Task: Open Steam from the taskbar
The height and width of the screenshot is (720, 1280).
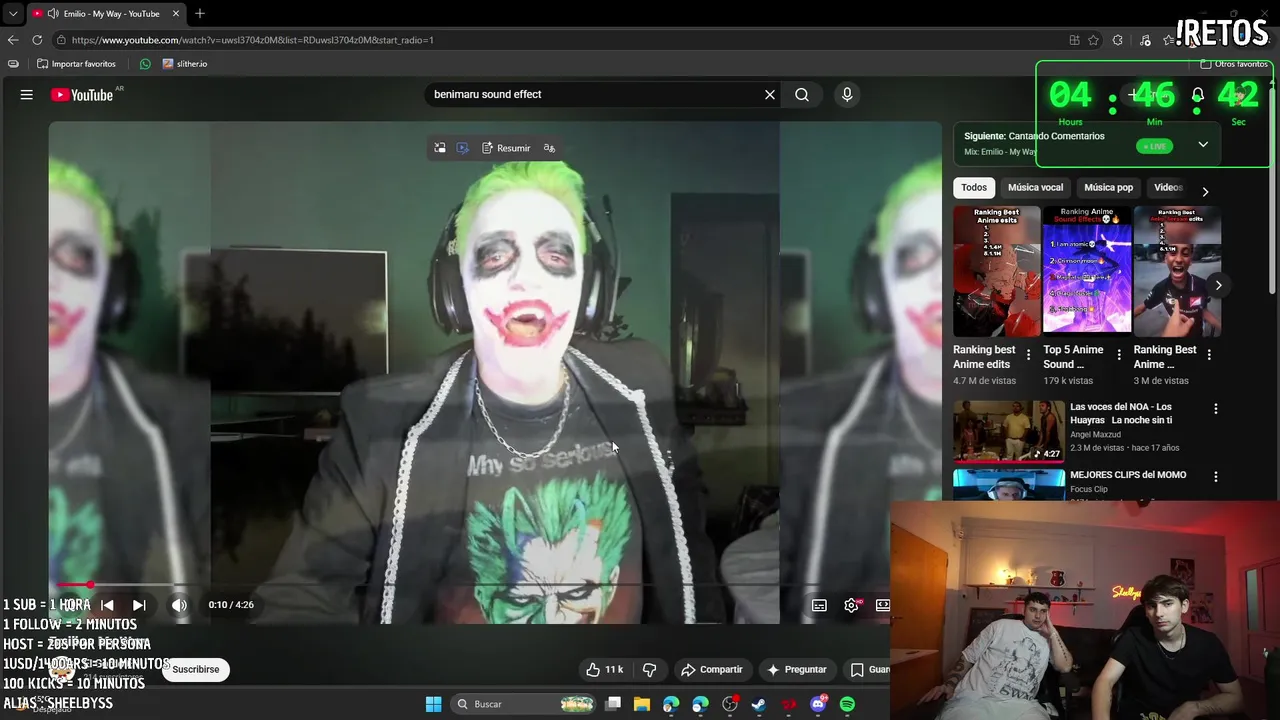Action: coord(759,704)
